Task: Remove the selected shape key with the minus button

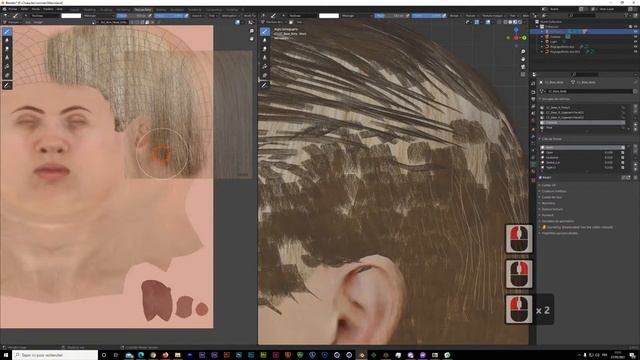Action: point(635,152)
